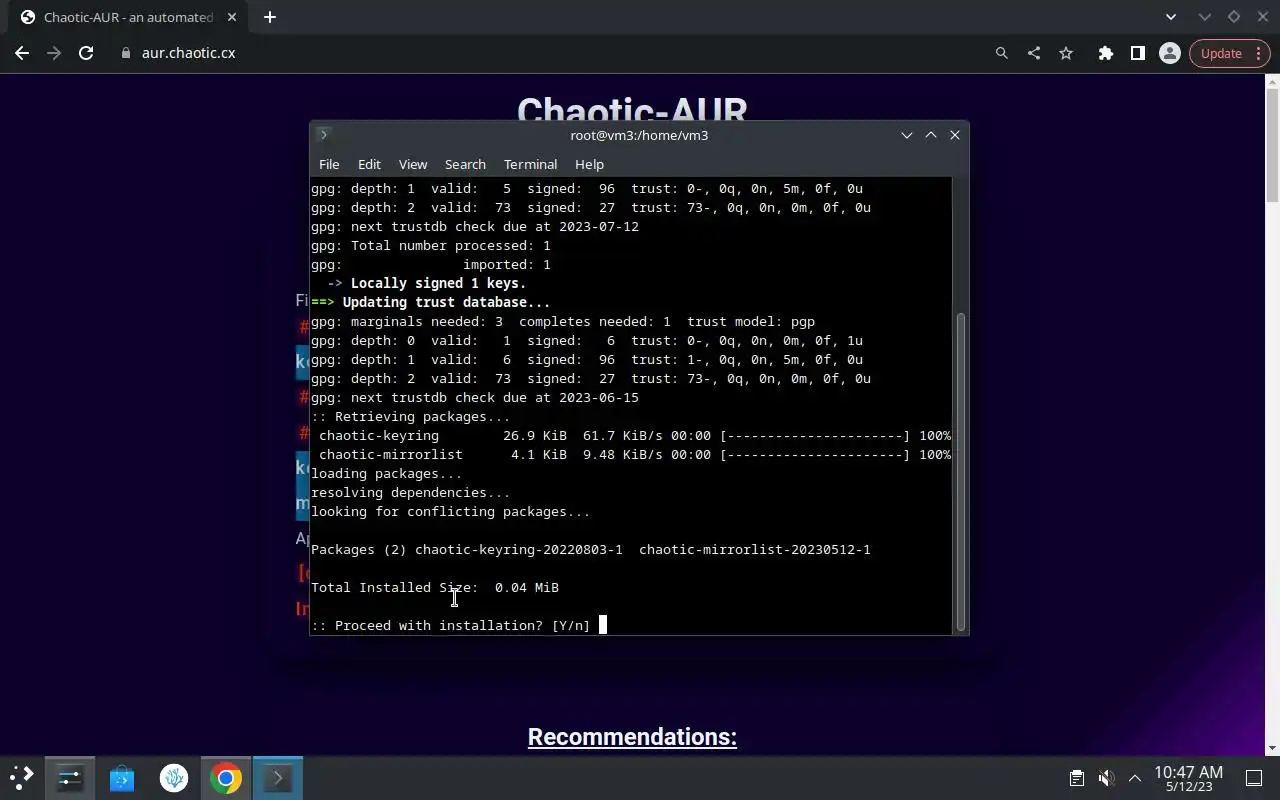Switch to terminal in the taskbar
The height and width of the screenshot is (800, 1280).
coord(278,778)
